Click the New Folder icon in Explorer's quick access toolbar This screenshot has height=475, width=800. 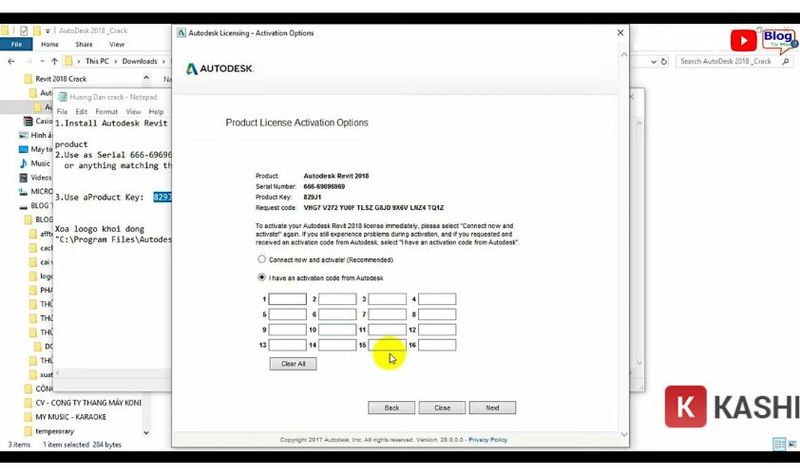(36, 31)
